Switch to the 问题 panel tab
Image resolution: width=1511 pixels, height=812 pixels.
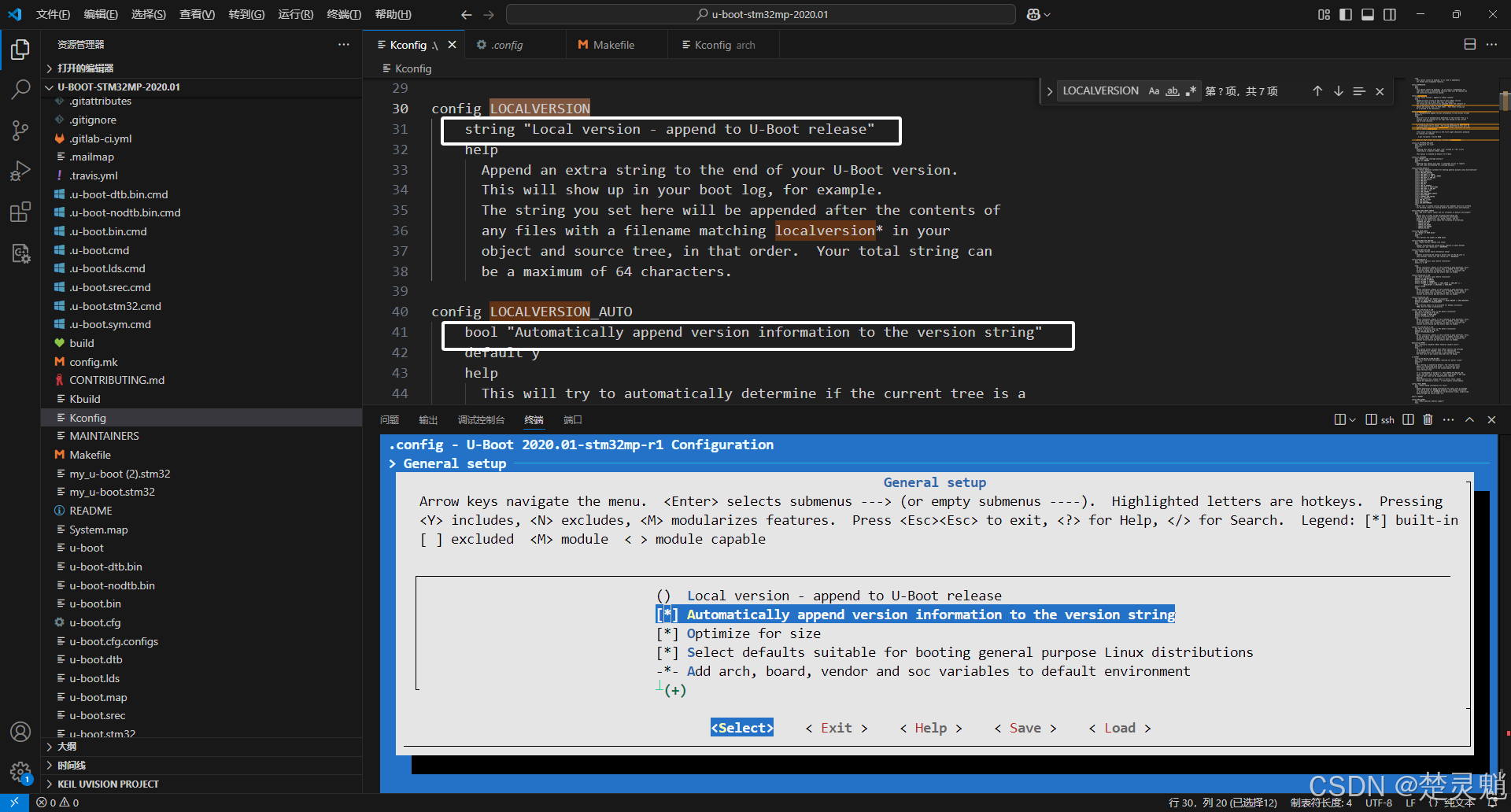click(x=389, y=419)
